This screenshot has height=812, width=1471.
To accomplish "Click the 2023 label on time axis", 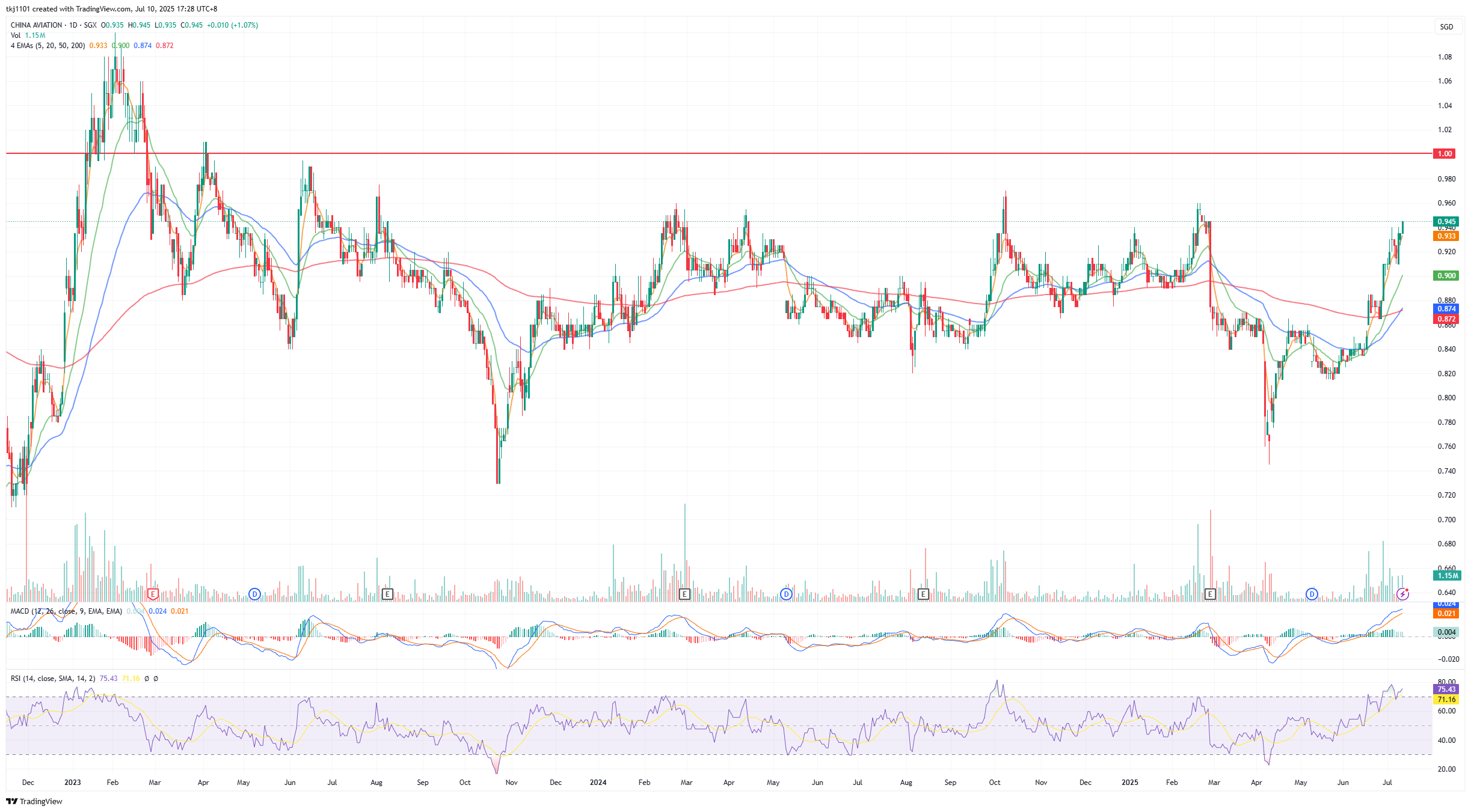I will coord(72,783).
